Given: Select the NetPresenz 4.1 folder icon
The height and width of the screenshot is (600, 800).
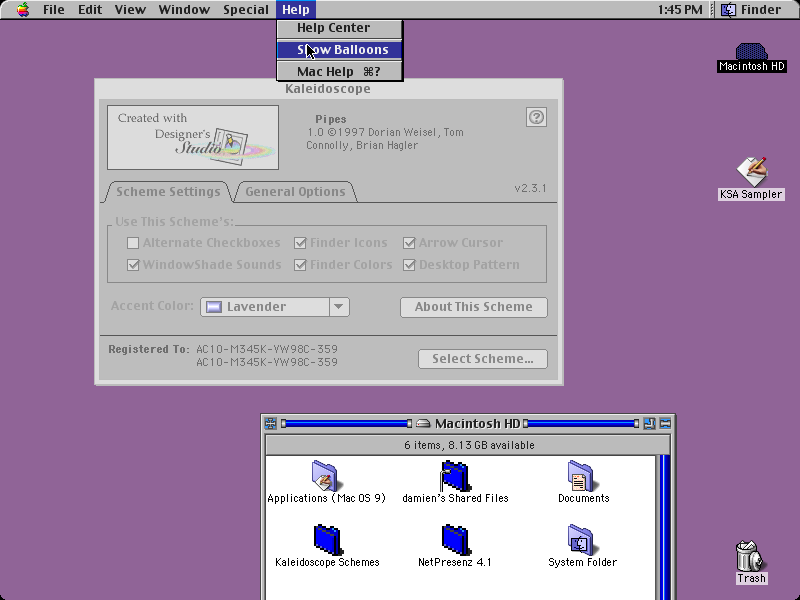Looking at the screenshot, I should point(455,540).
